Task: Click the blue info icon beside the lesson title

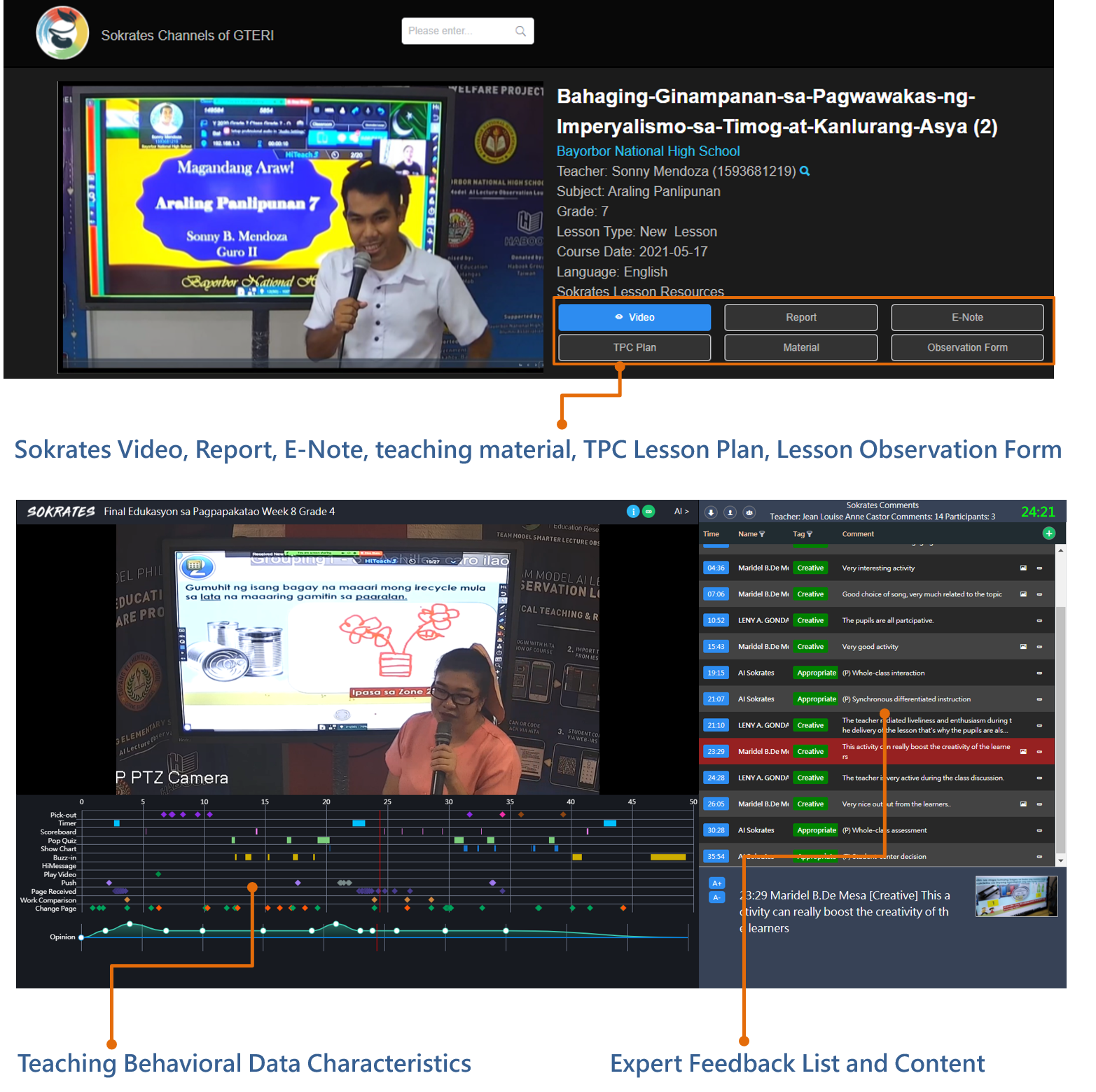Action: pos(633,512)
